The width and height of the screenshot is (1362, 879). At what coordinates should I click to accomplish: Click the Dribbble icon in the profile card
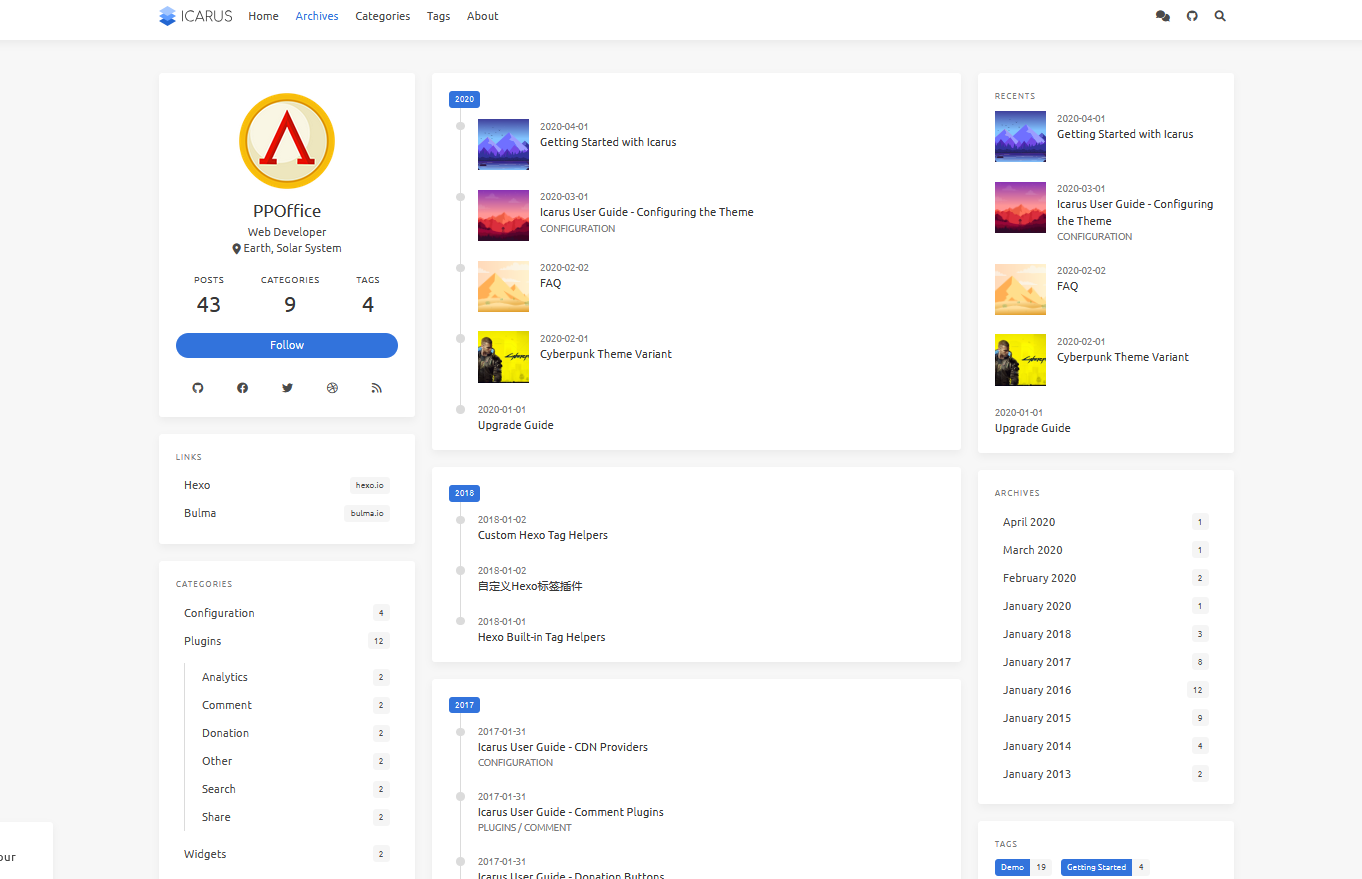(332, 388)
